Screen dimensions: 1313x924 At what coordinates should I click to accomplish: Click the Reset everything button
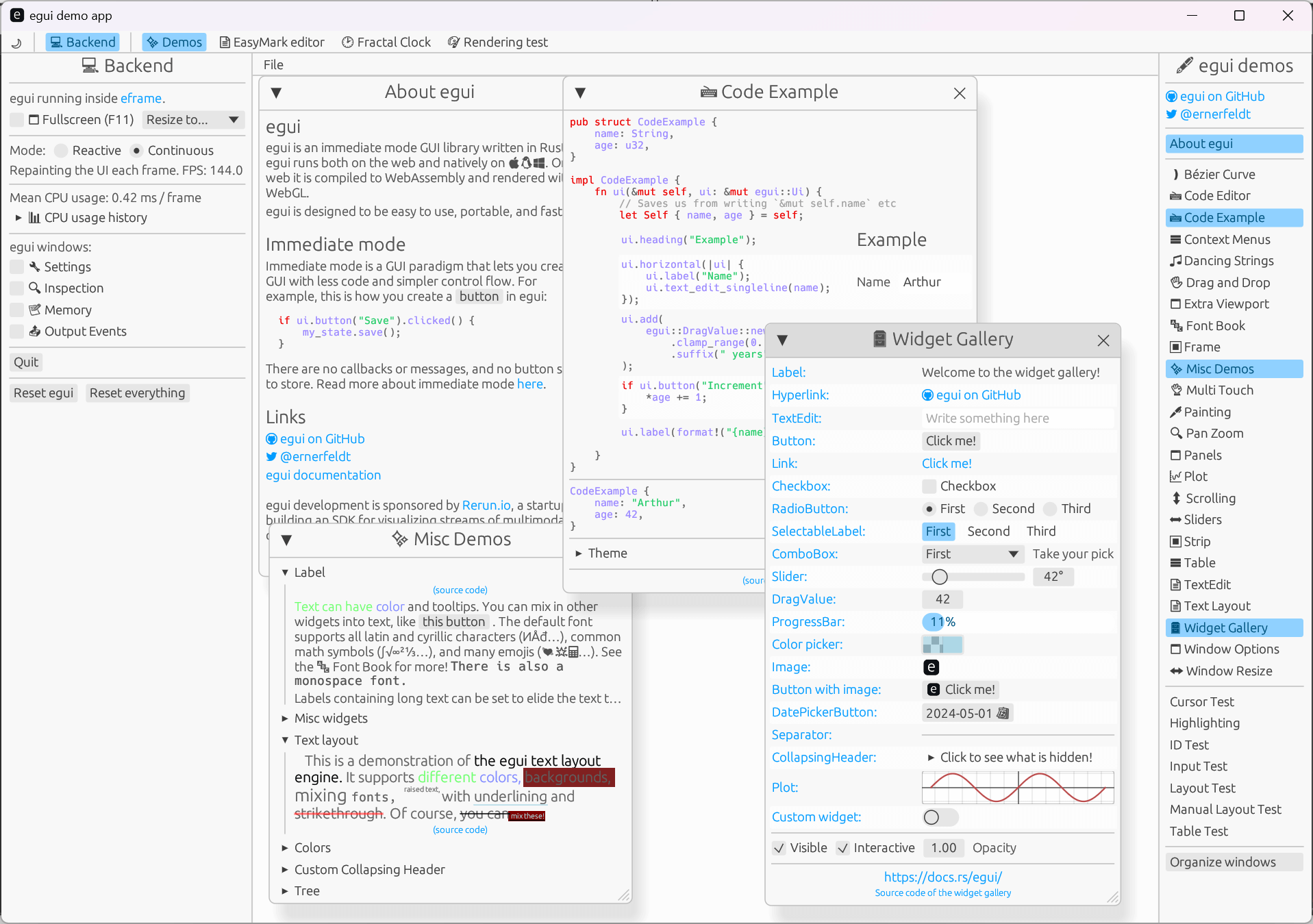click(x=137, y=393)
